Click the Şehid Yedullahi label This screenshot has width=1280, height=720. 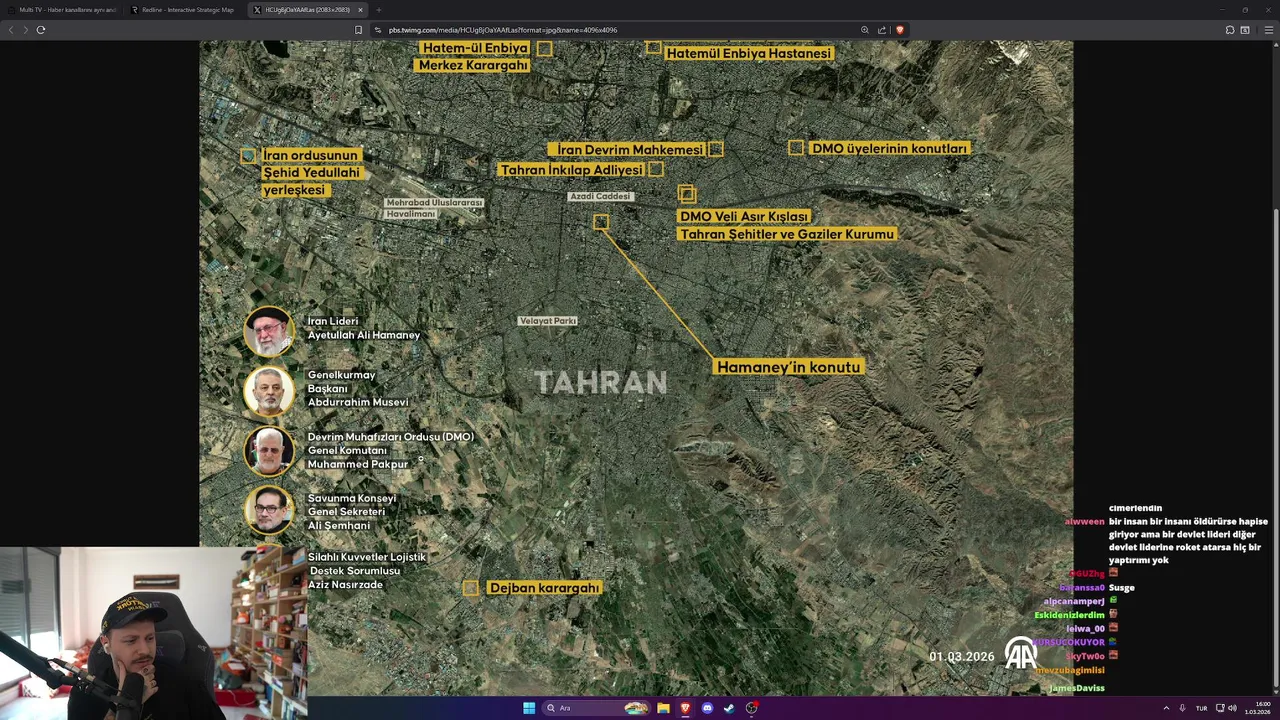311,173
